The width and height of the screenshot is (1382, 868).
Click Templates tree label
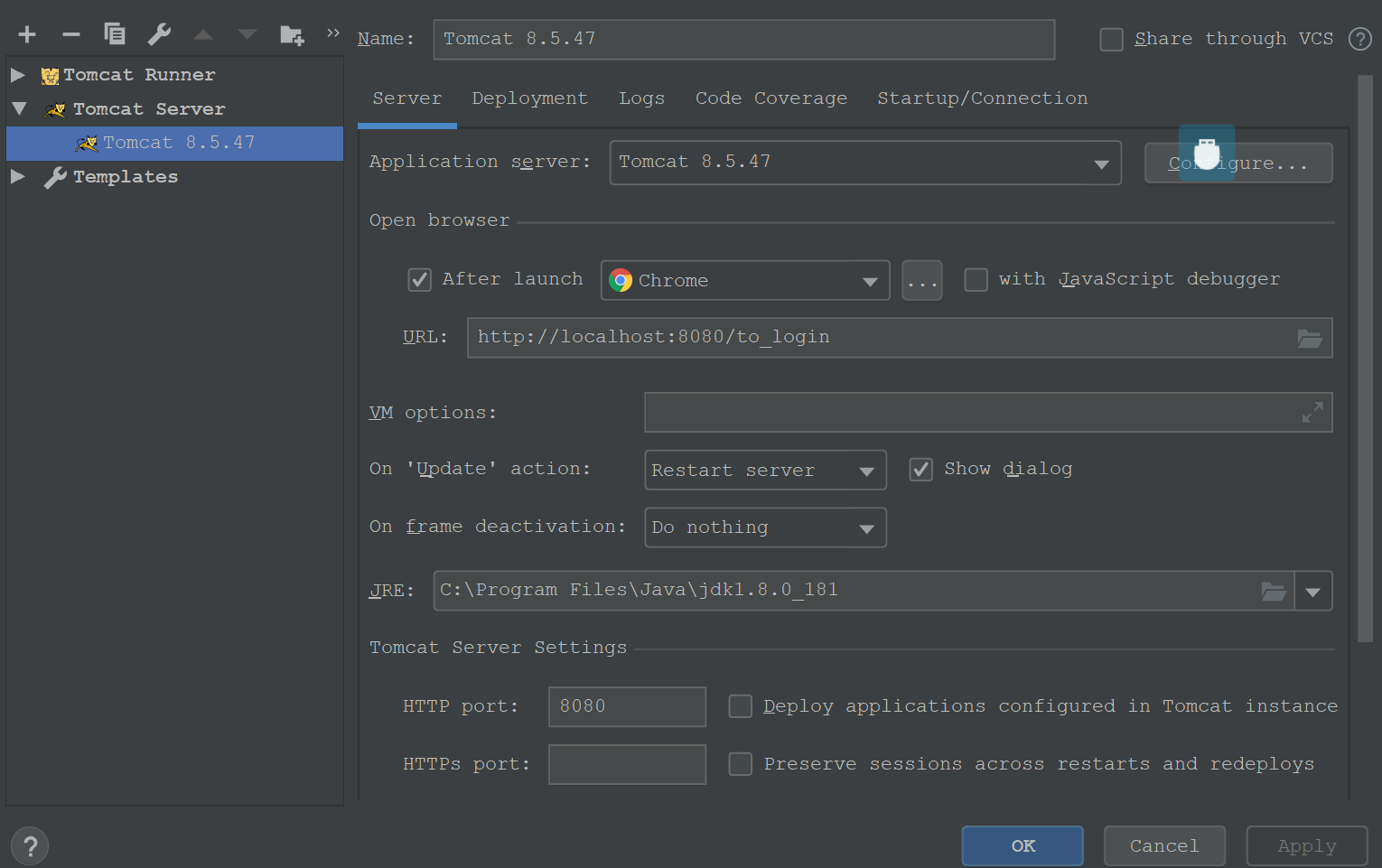pyautogui.click(x=126, y=177)
